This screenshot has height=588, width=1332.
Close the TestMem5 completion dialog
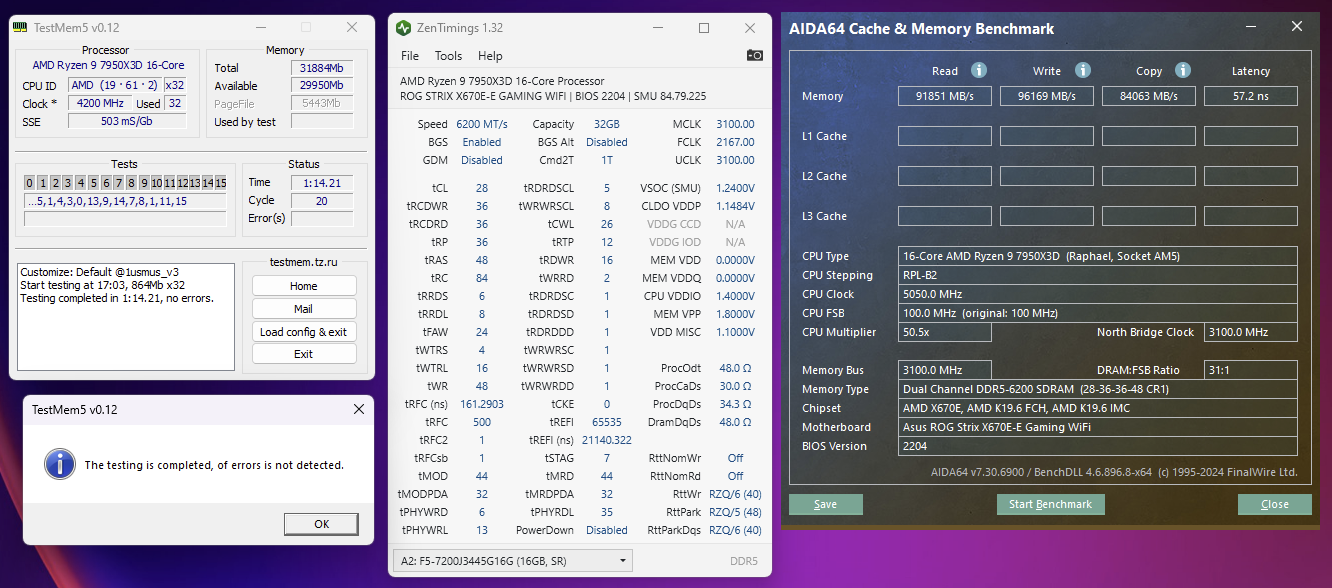coord(359,409)
